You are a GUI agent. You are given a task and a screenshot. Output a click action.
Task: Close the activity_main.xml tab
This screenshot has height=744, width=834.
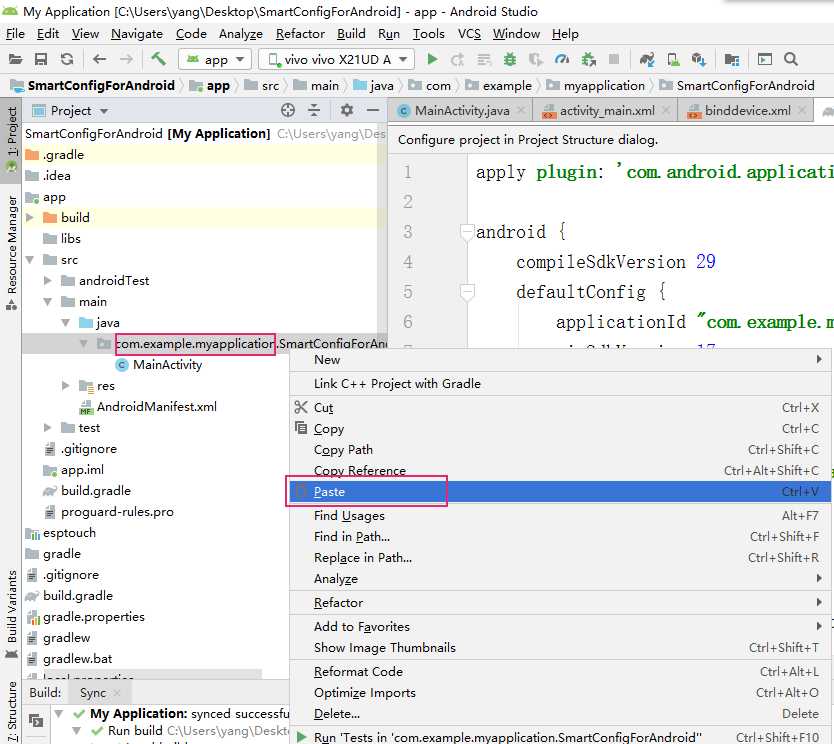666,110
